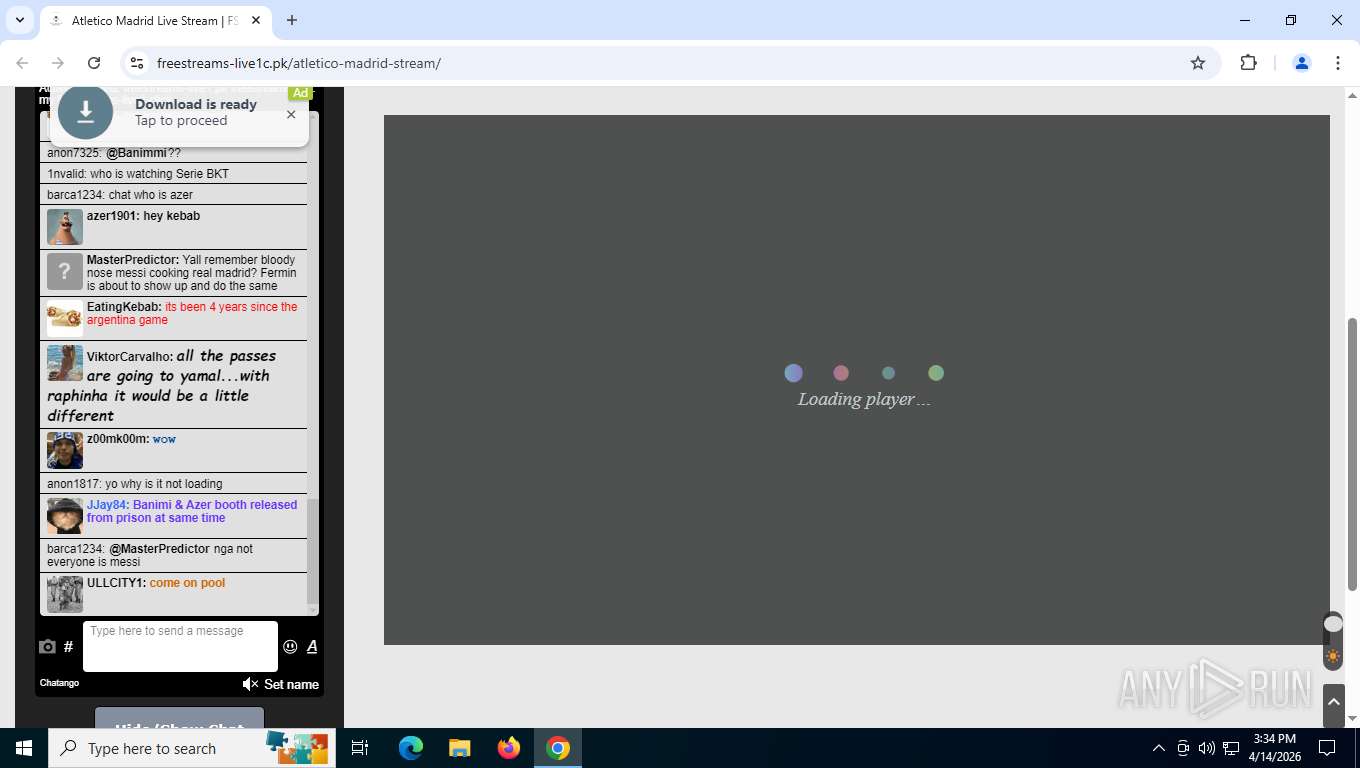Viewport: 1360px width, 768px height.
Task: Click the @Banimmi mention text
Action: (136, 153)
